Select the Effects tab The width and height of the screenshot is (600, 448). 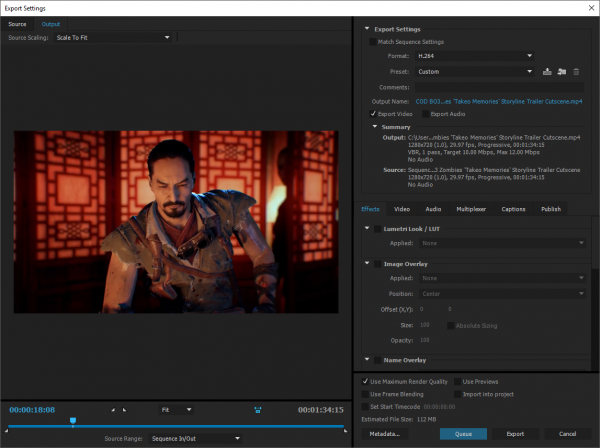[370, 209]
